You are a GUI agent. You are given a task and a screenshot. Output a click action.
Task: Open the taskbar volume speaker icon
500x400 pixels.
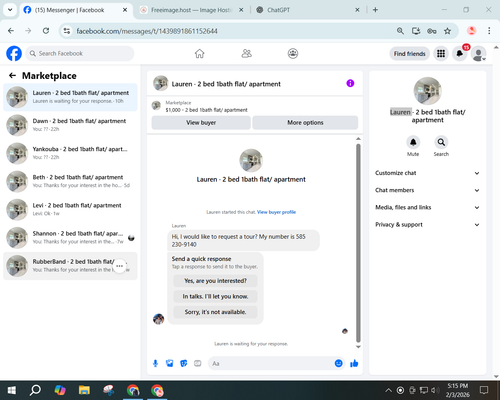435,390
